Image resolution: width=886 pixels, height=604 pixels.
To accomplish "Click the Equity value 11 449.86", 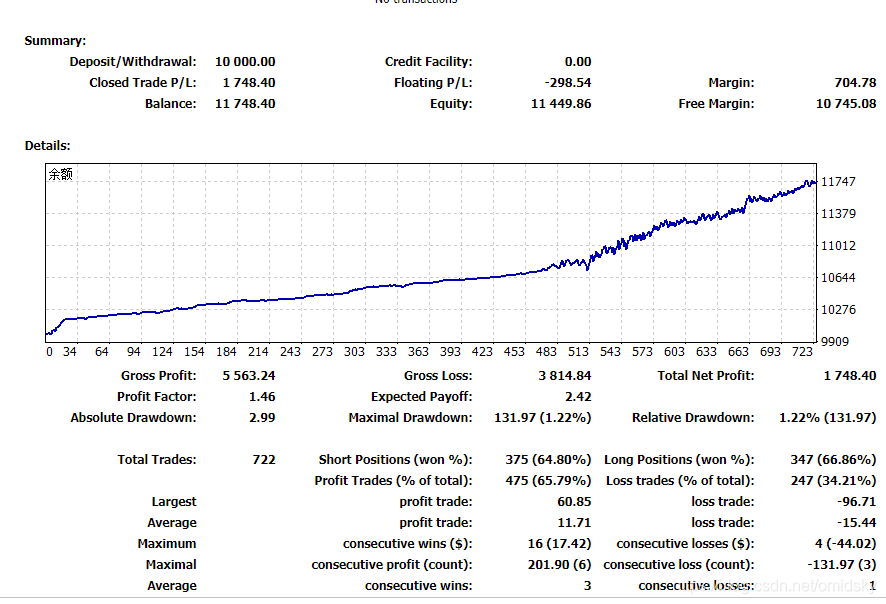I will point(561,103).
